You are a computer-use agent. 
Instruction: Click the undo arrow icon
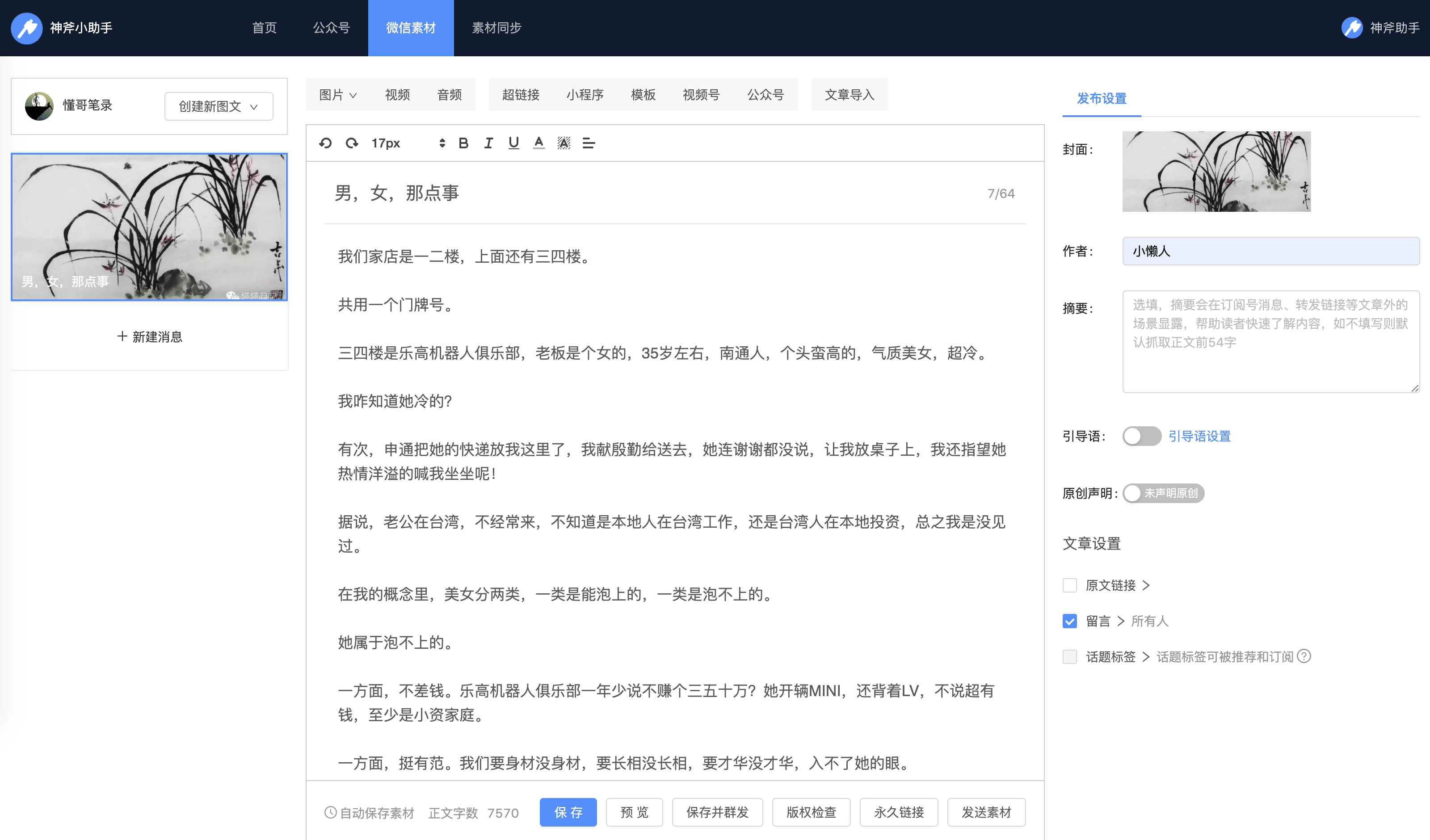tap(325, 143)
